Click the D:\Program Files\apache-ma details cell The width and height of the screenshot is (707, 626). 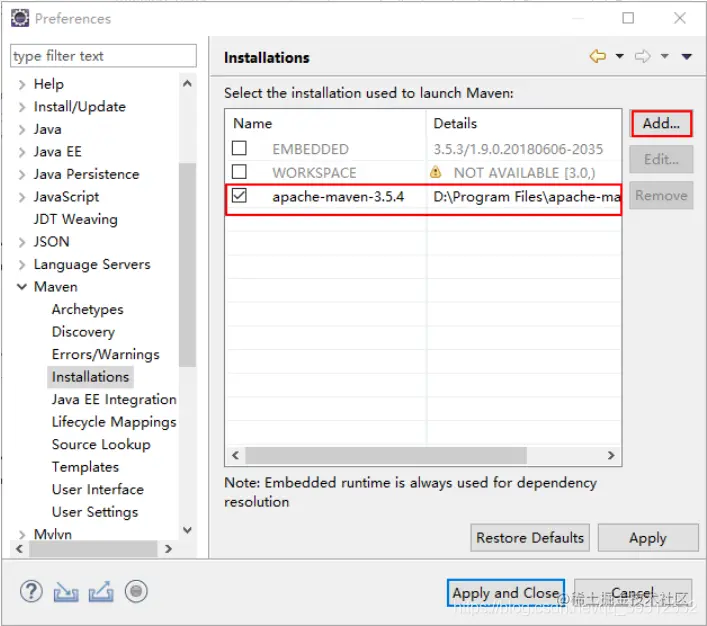(x=527, y=197)
